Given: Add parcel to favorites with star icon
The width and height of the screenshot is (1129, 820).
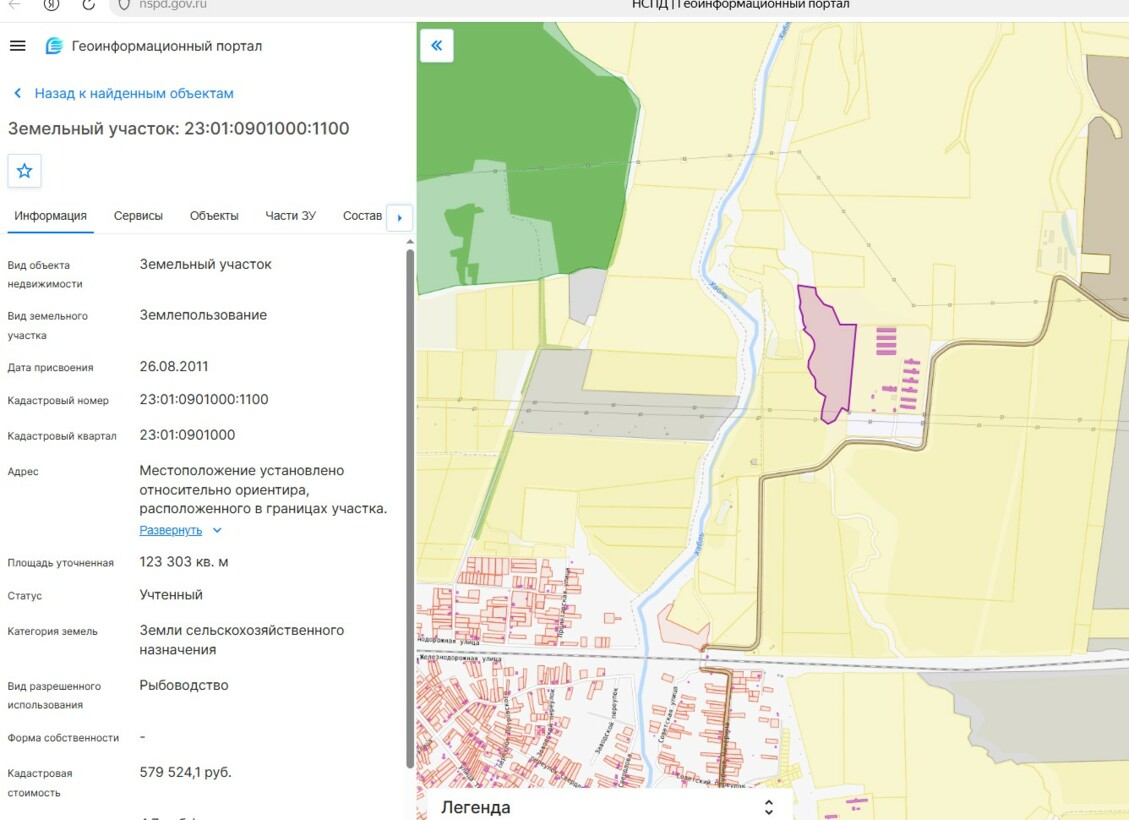Looking at the screenshot, I should pyautogui.click(x=24, y=171).
